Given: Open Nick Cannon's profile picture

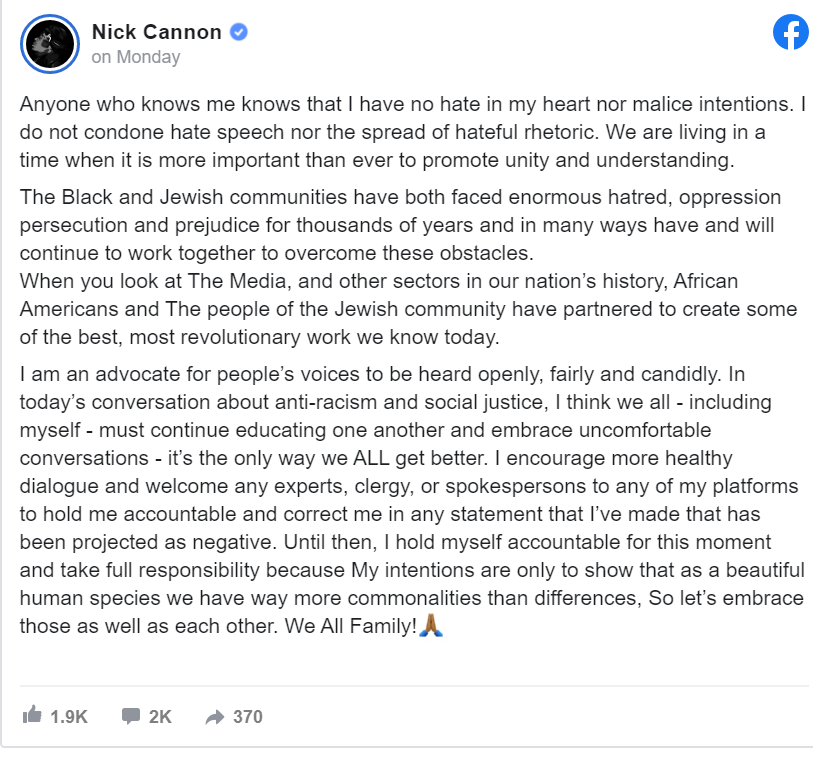Looking at the screenshot, I should pyautogui.click(x=50, y=44).
